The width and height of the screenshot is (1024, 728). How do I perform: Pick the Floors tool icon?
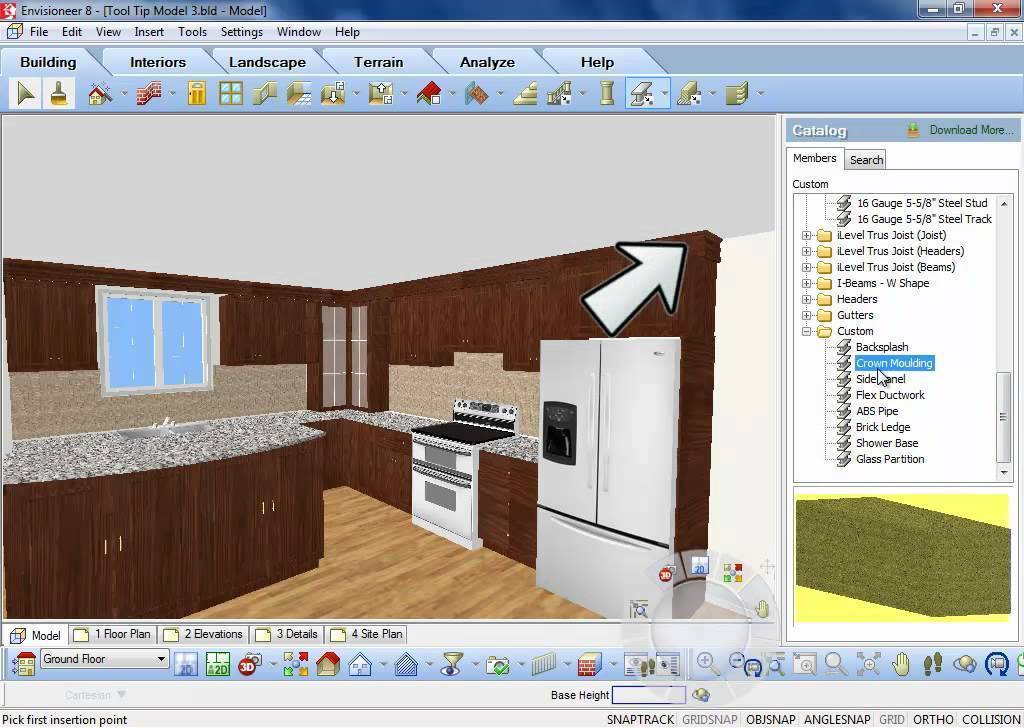pos(298,93)
